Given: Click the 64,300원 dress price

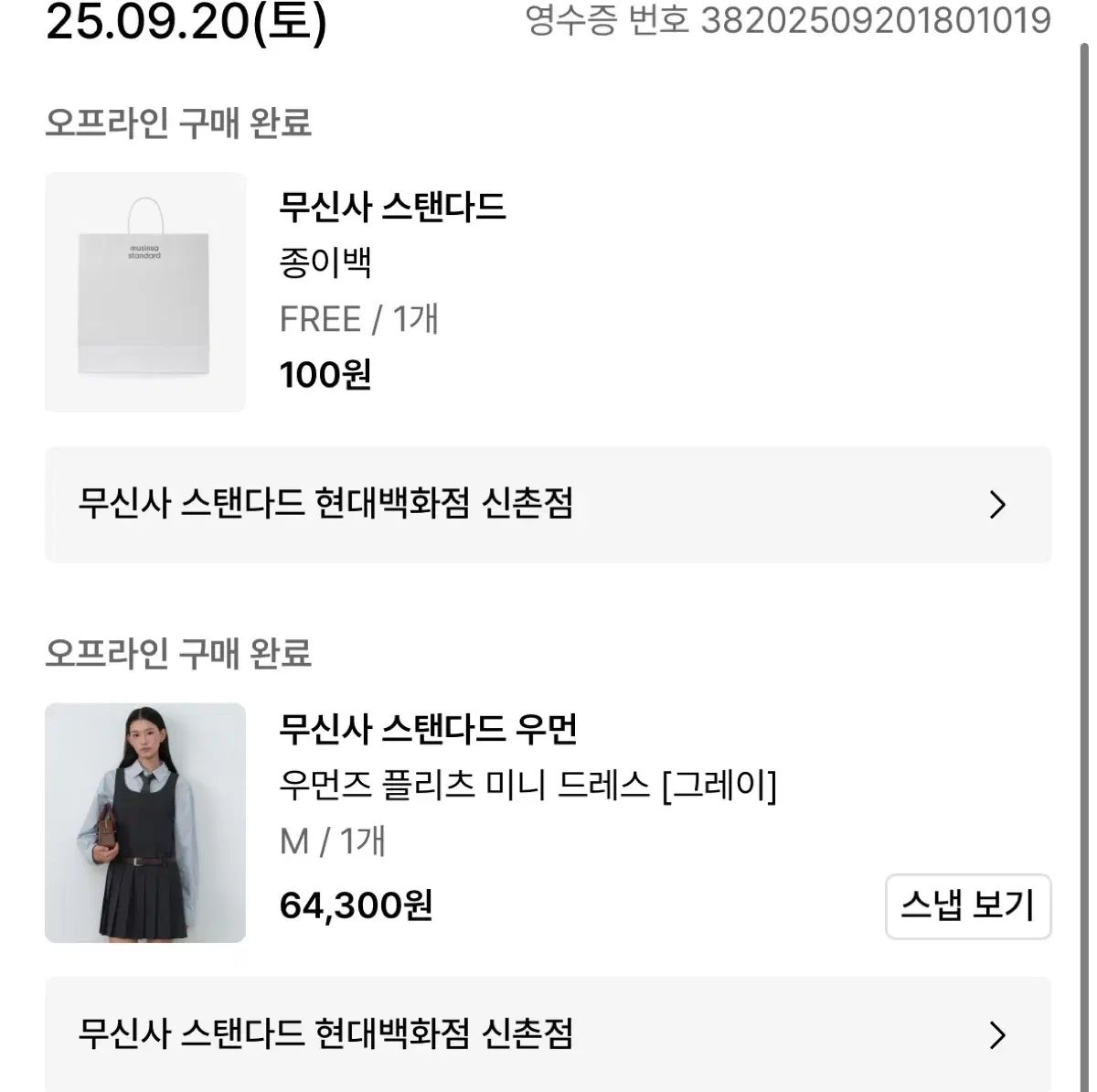Looking at the screenshot, I should pos(356,905).
